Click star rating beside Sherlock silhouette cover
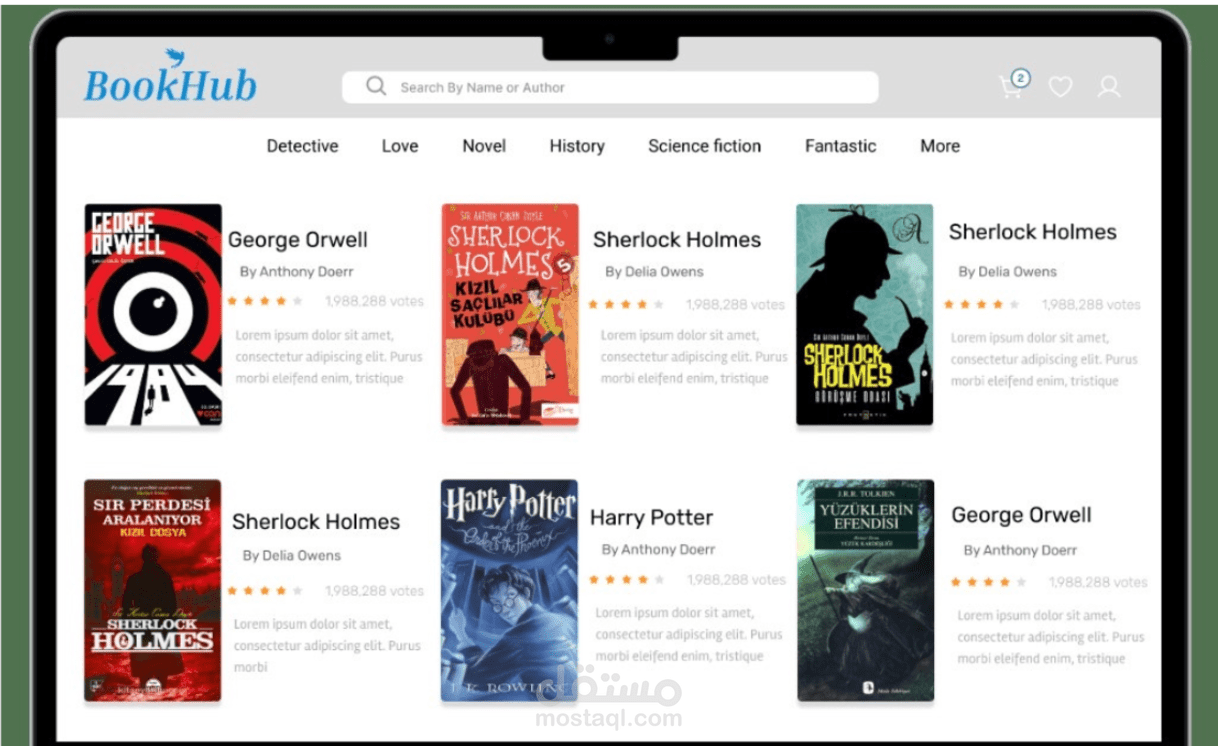This screenshot has width=1218, height=746. coord(982,305)
